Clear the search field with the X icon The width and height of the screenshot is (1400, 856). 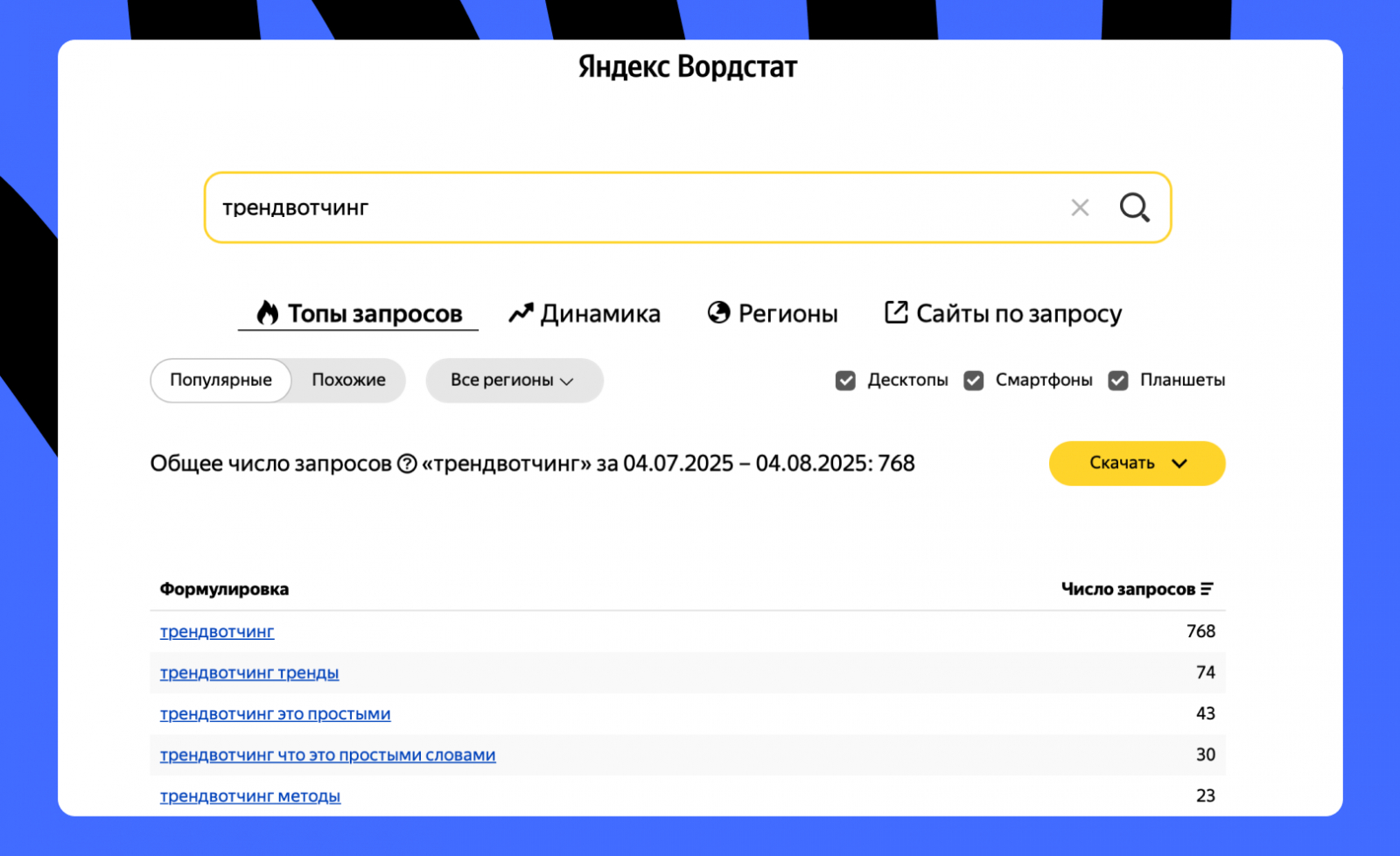[x=1080, y=207]
